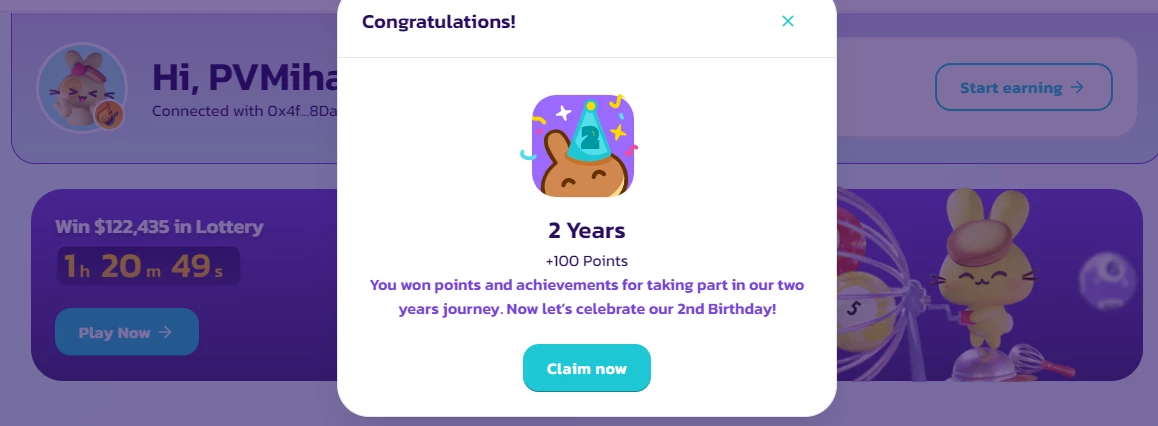Click the purple 2nd Birthday description text
Viewport: 1158px width, 426px height.
pos(586,297)
